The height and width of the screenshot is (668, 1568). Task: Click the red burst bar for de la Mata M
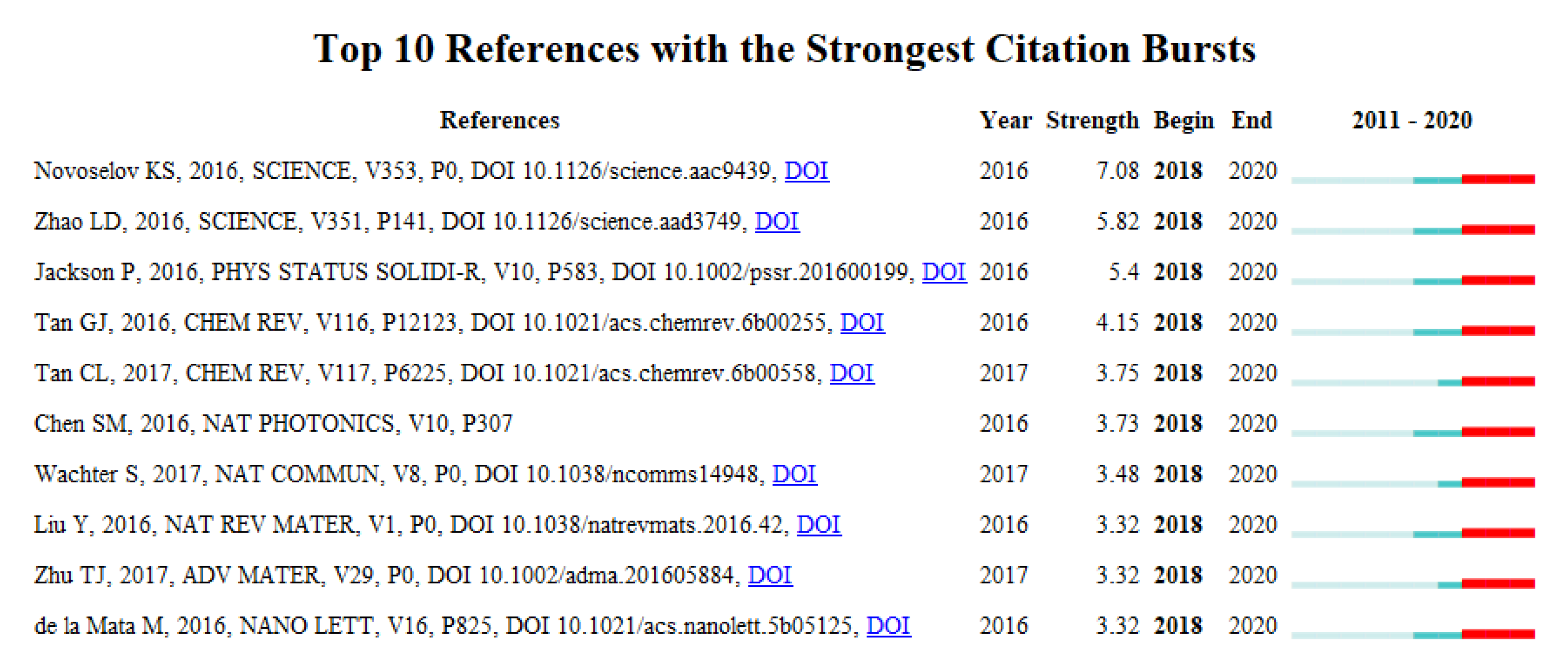click(x=1498, y=634)
